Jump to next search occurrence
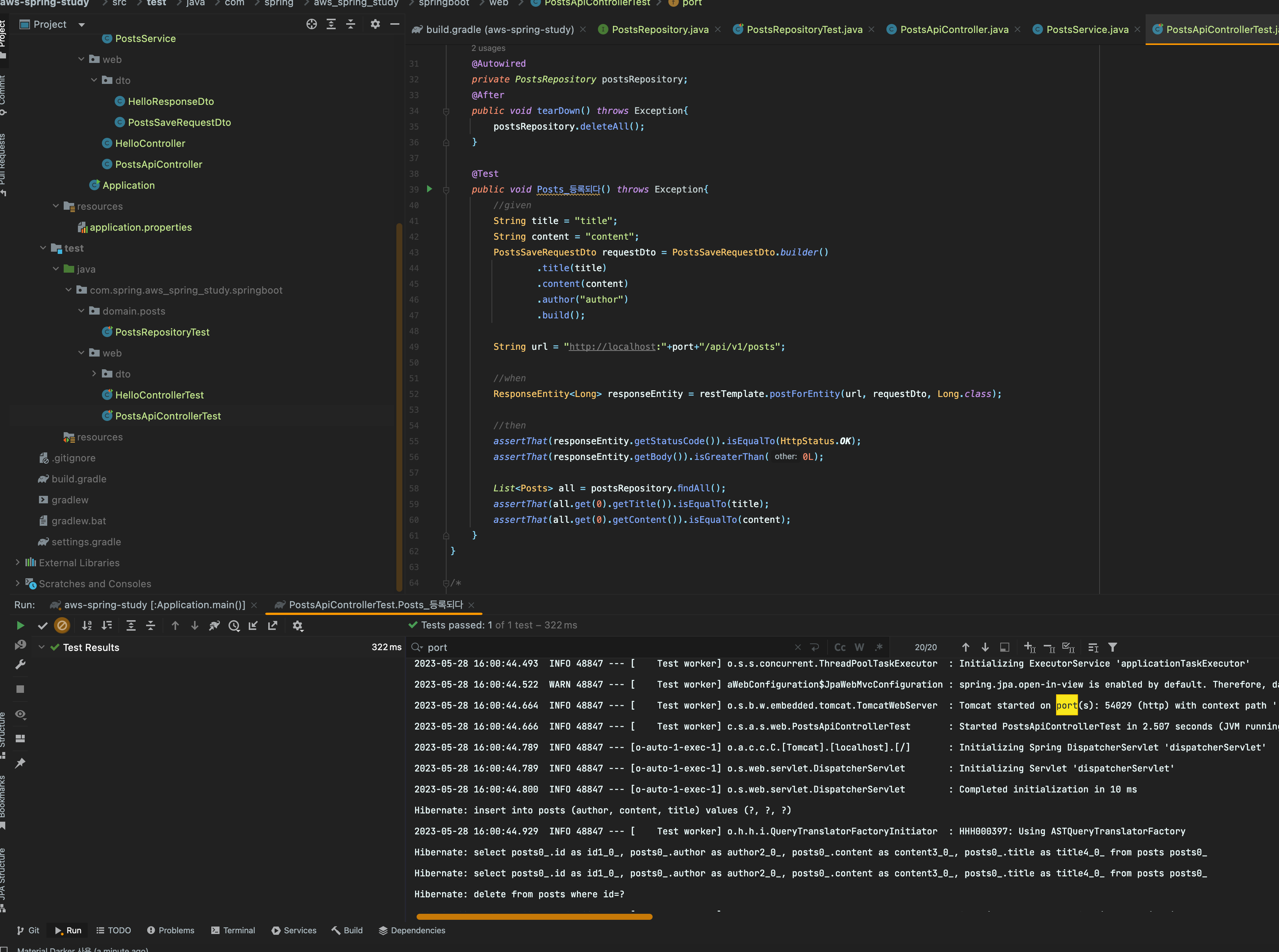The image size is (1279, 952). (985, 647)
